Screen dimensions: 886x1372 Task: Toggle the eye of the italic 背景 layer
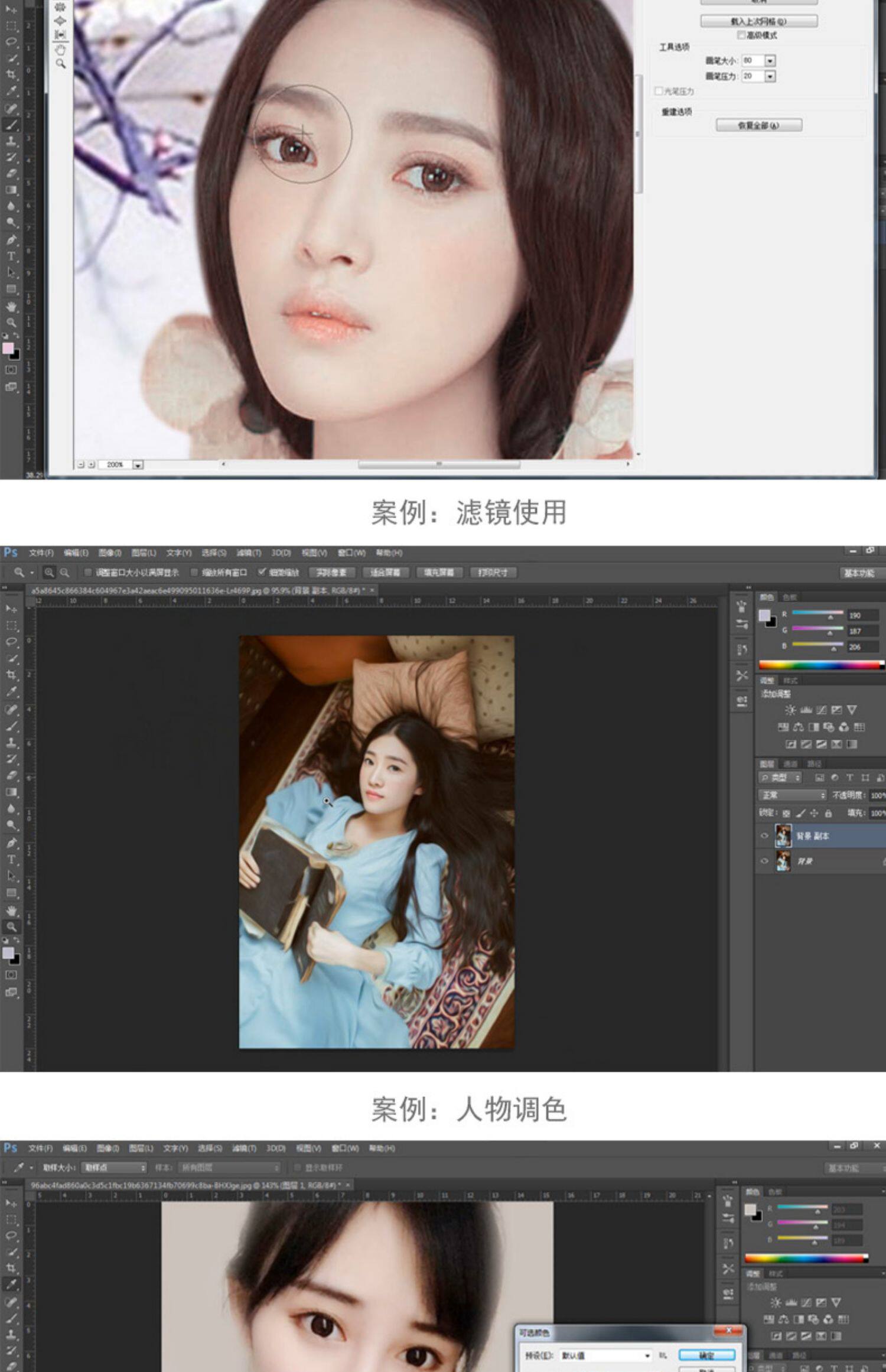[764, 861]
